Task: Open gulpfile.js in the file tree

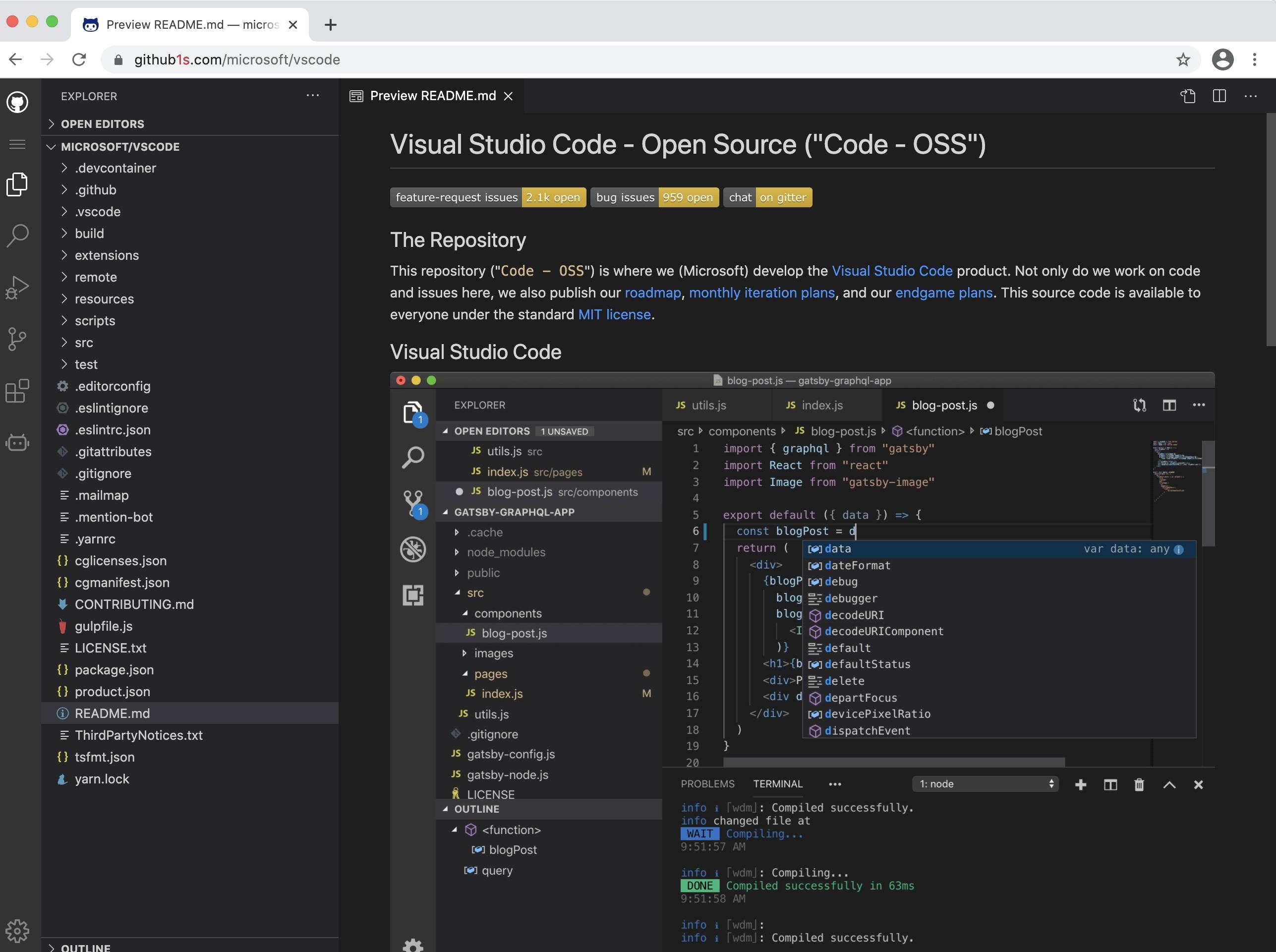Action: [189, 626]
